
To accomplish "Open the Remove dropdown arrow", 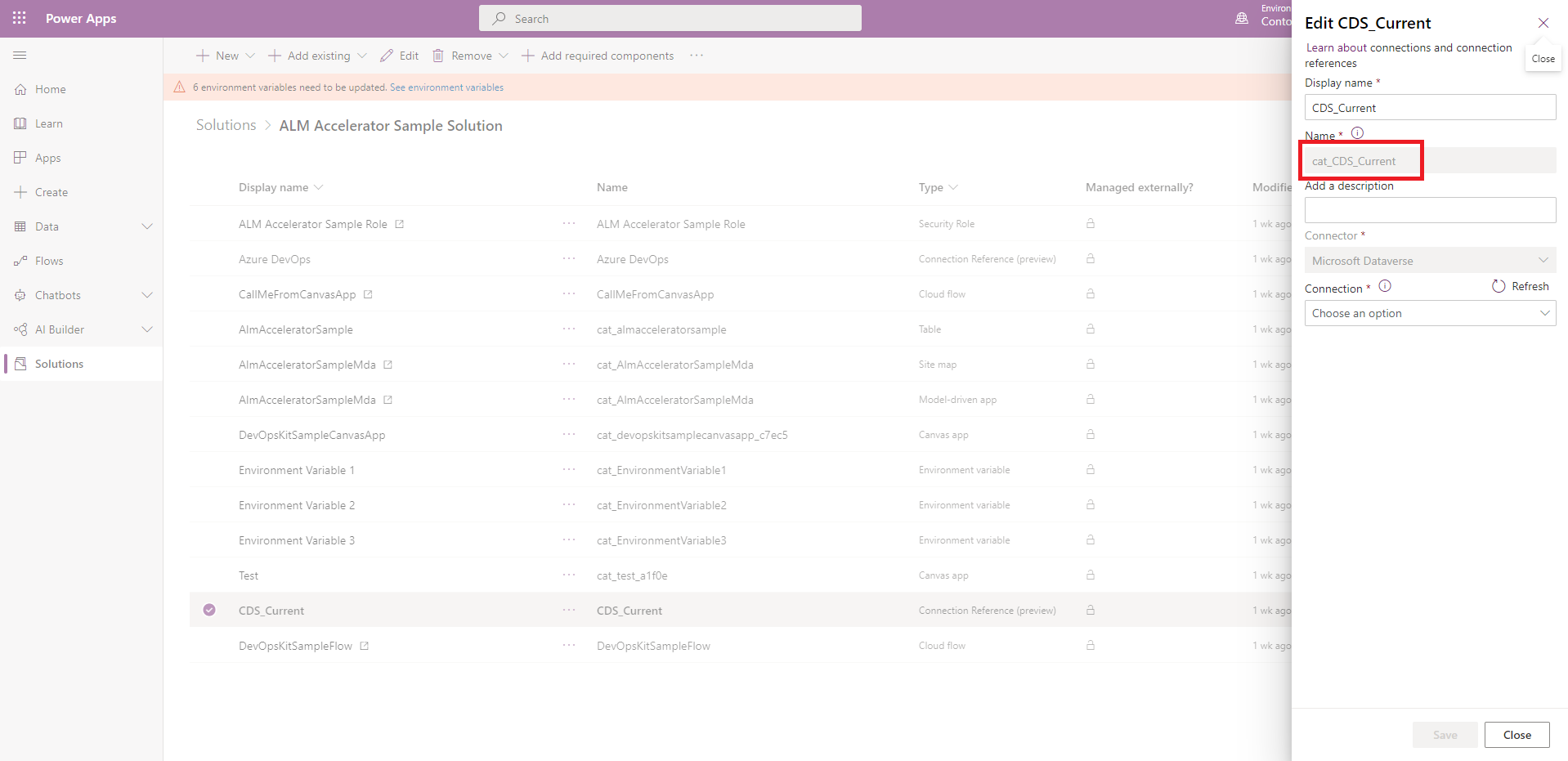I will click(x=504, y=56).
